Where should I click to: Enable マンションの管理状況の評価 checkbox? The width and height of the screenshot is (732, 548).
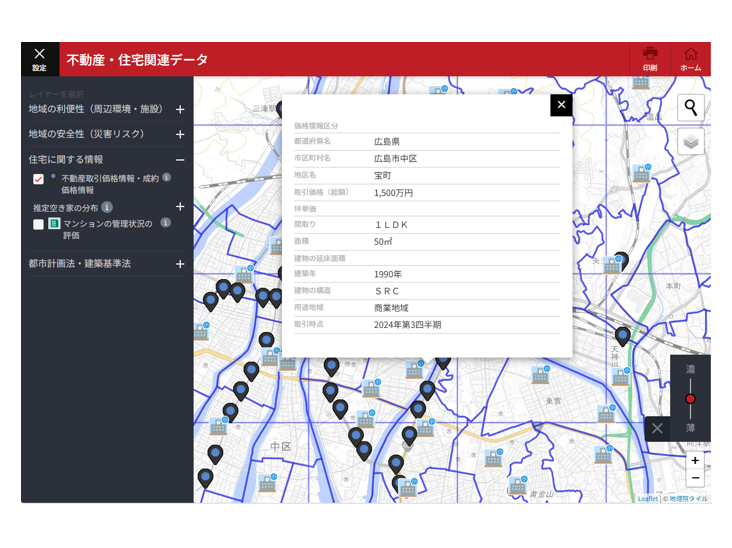39,224
